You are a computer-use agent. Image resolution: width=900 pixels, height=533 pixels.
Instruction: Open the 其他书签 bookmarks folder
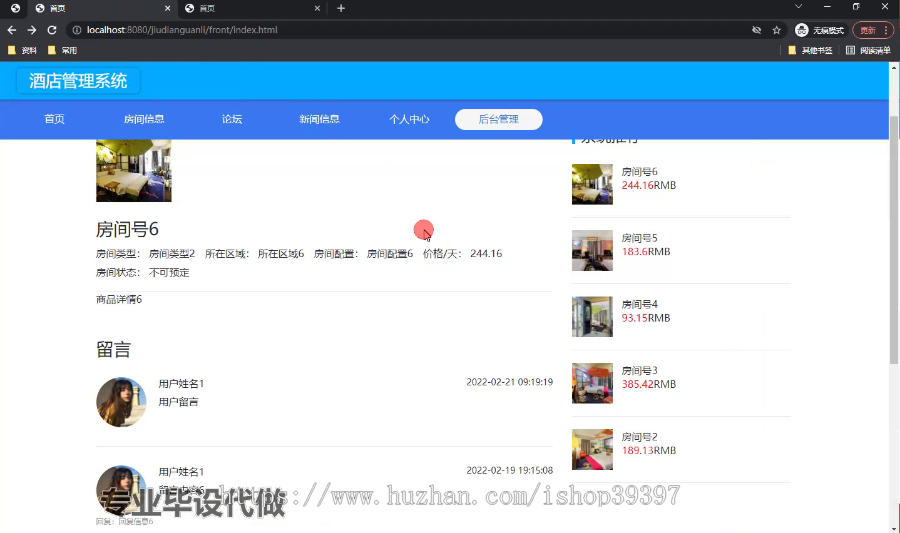810,50
